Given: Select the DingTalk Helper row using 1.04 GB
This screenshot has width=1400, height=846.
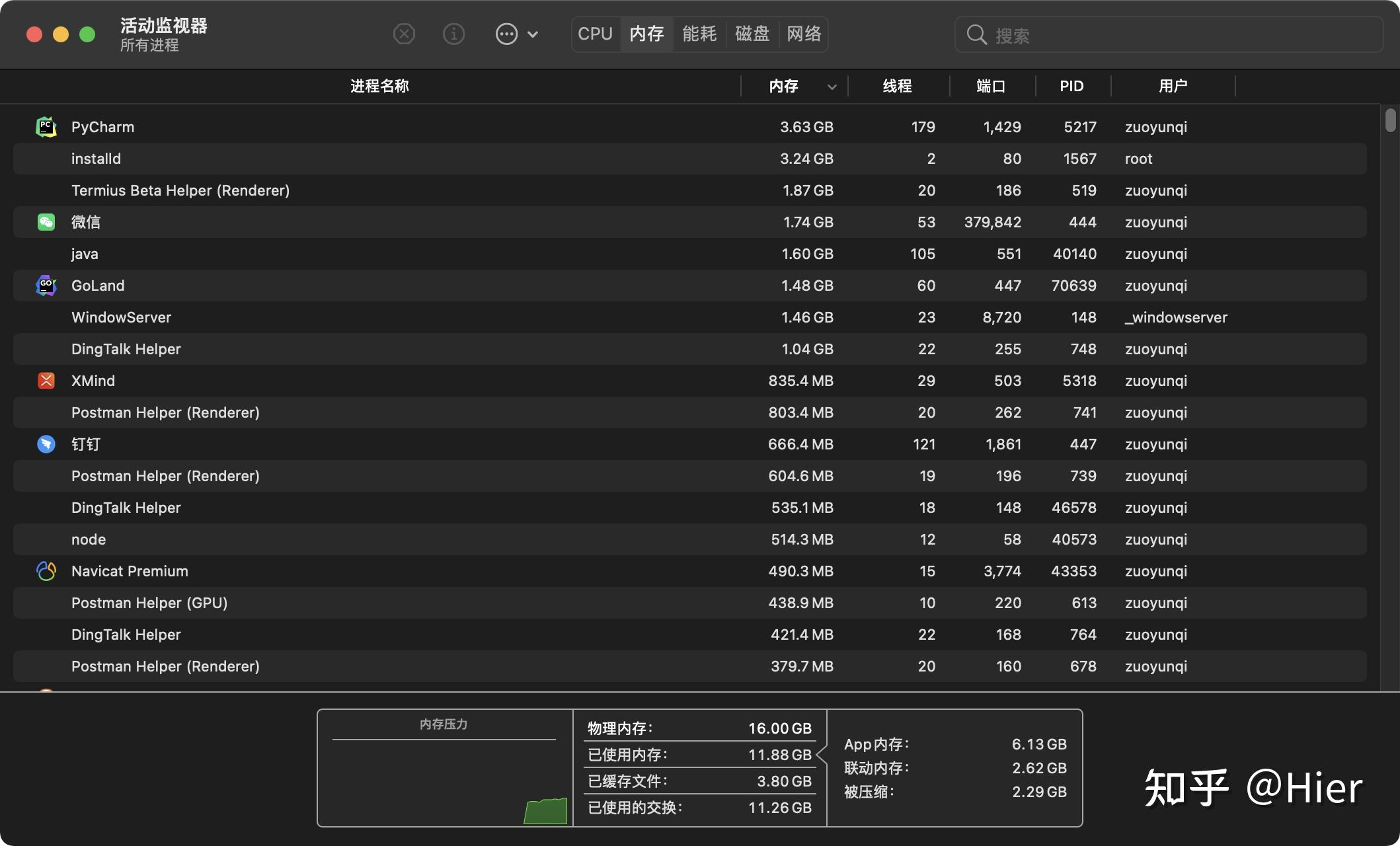Looking at the screenshot, I should 689,349.
